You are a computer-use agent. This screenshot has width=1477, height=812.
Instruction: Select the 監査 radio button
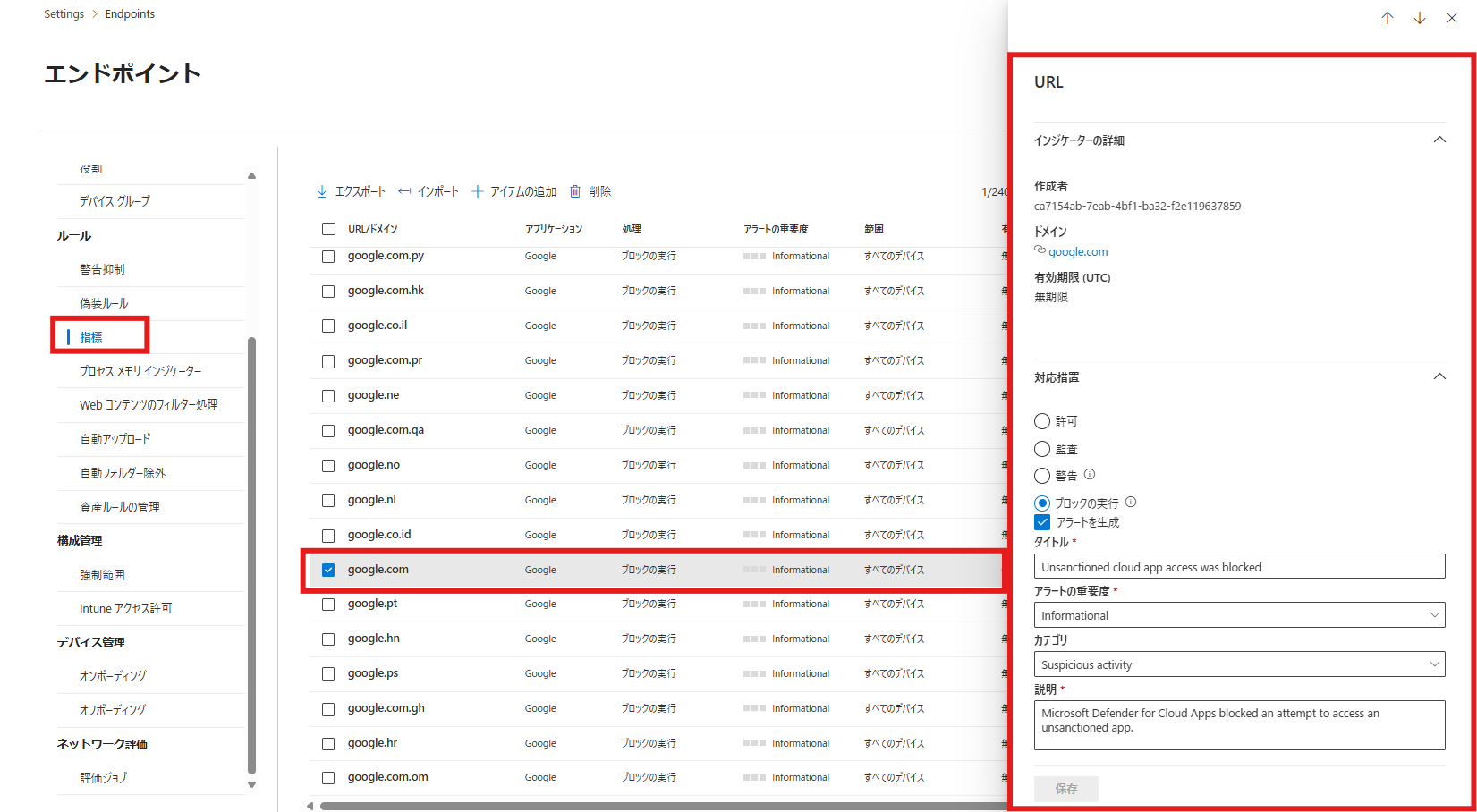click(1042, 449)
